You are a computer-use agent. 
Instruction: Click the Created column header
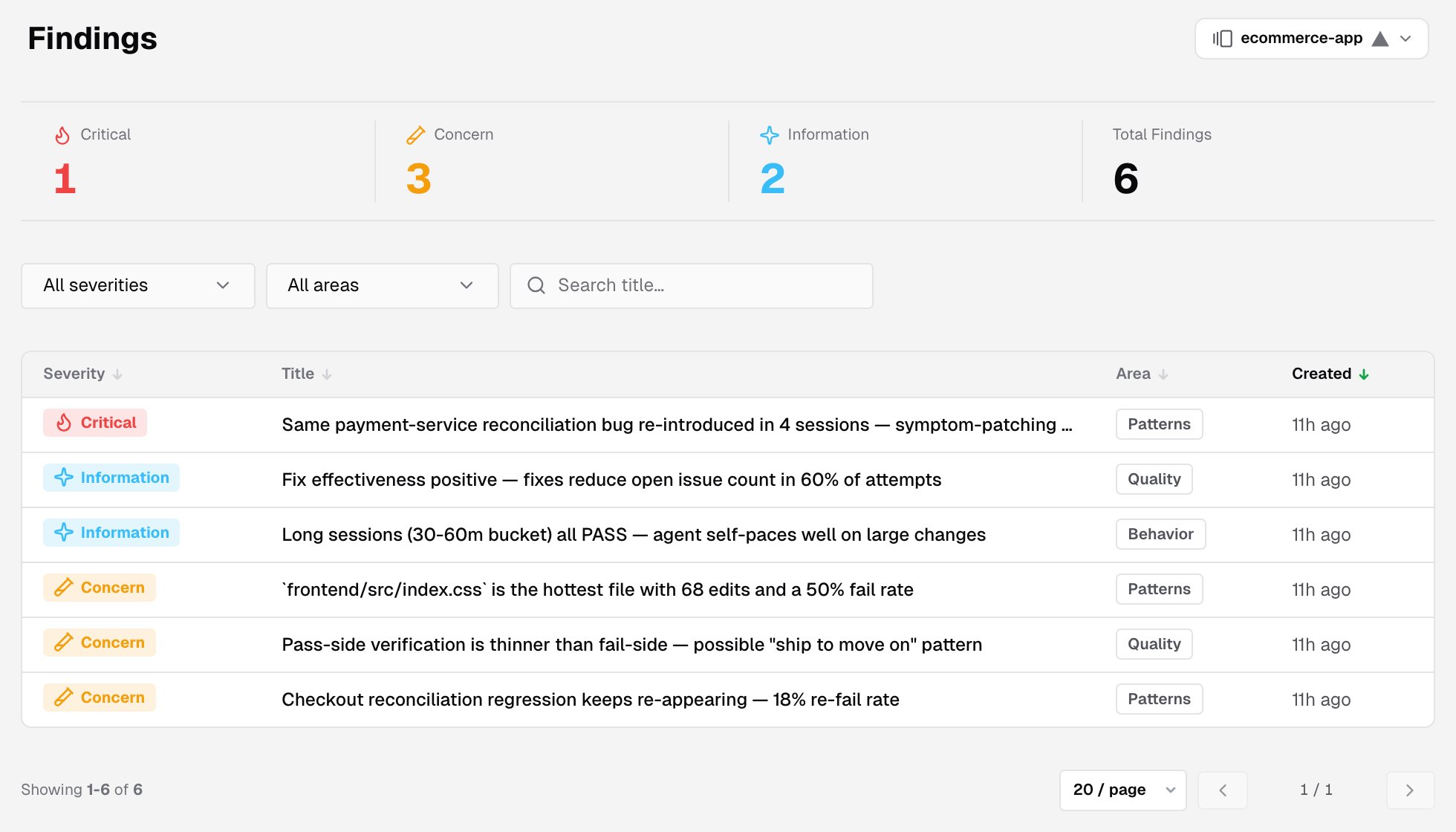1330,374
